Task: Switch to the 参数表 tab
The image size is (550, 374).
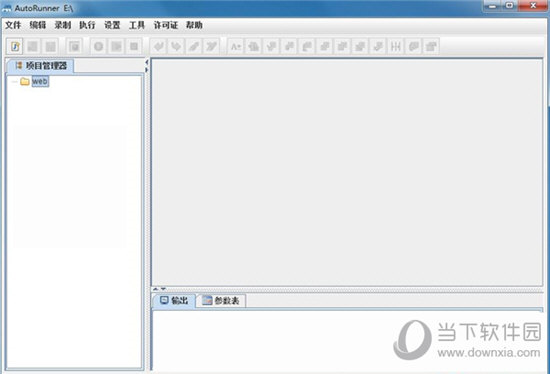Action: (x=221, y=301)
